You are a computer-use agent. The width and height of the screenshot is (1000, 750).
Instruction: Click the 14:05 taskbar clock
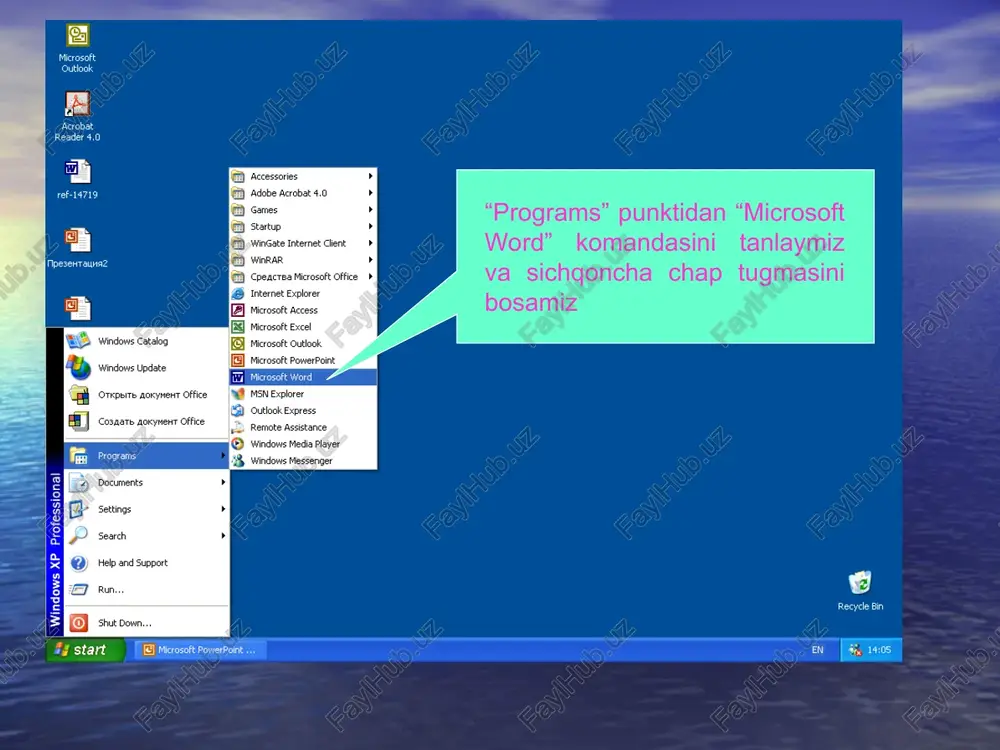pos(879,650)
